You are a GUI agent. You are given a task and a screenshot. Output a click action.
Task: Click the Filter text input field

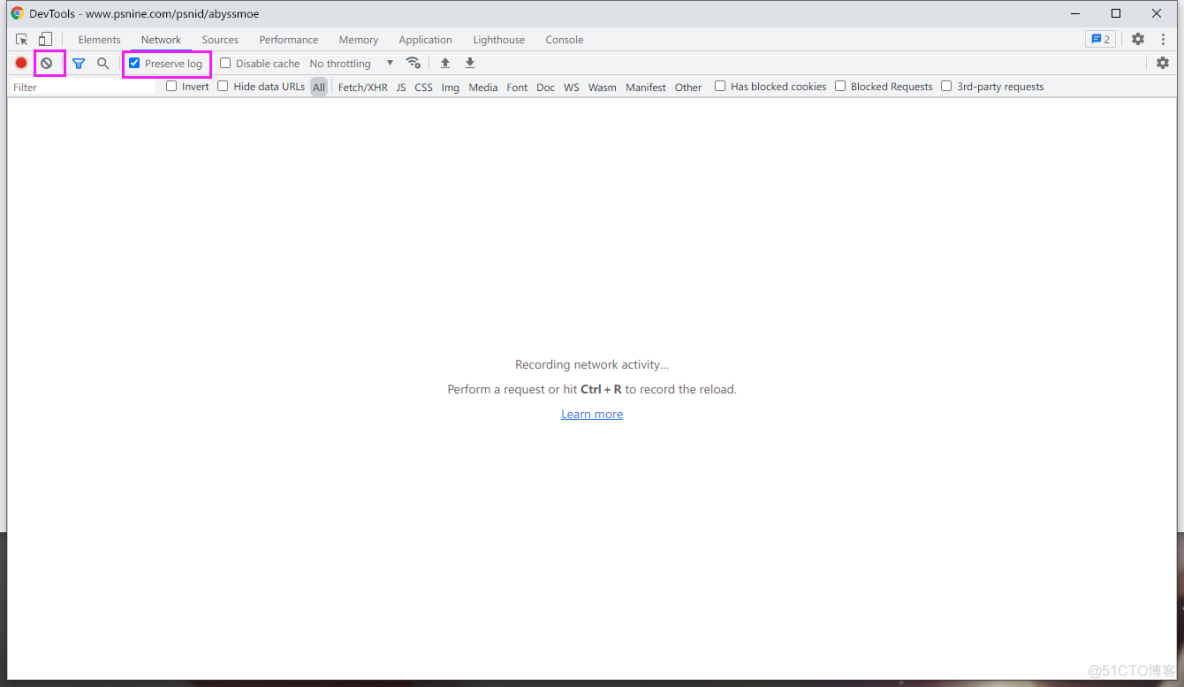pyautogui.click(x=82, y=87)
